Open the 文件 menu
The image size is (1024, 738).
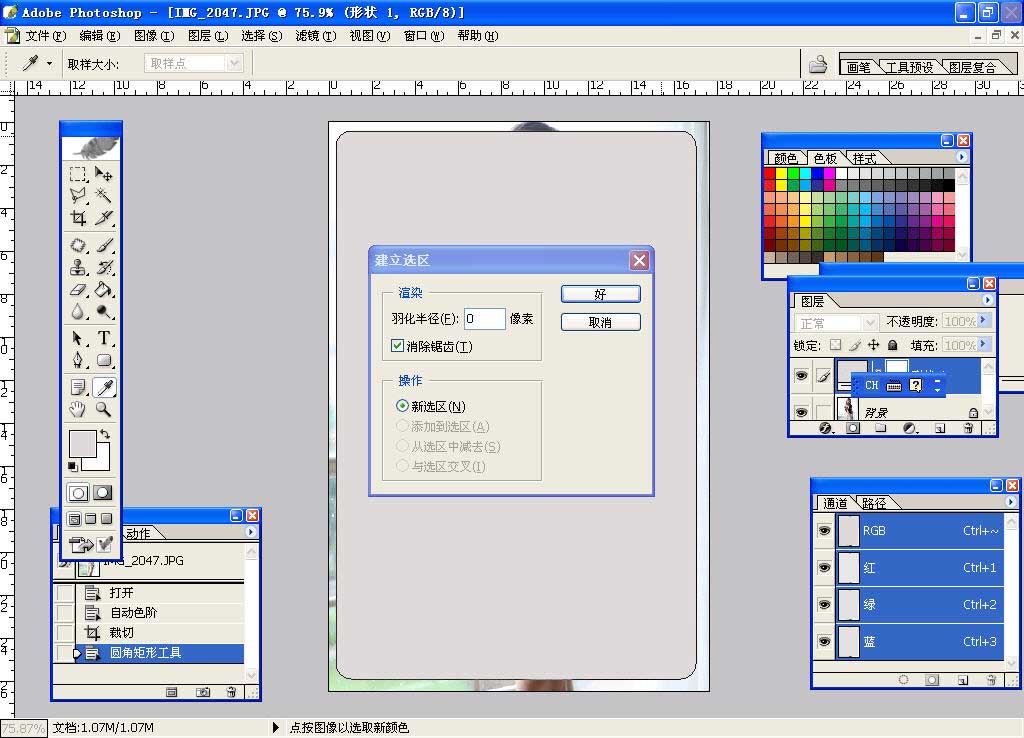point(45,36)
